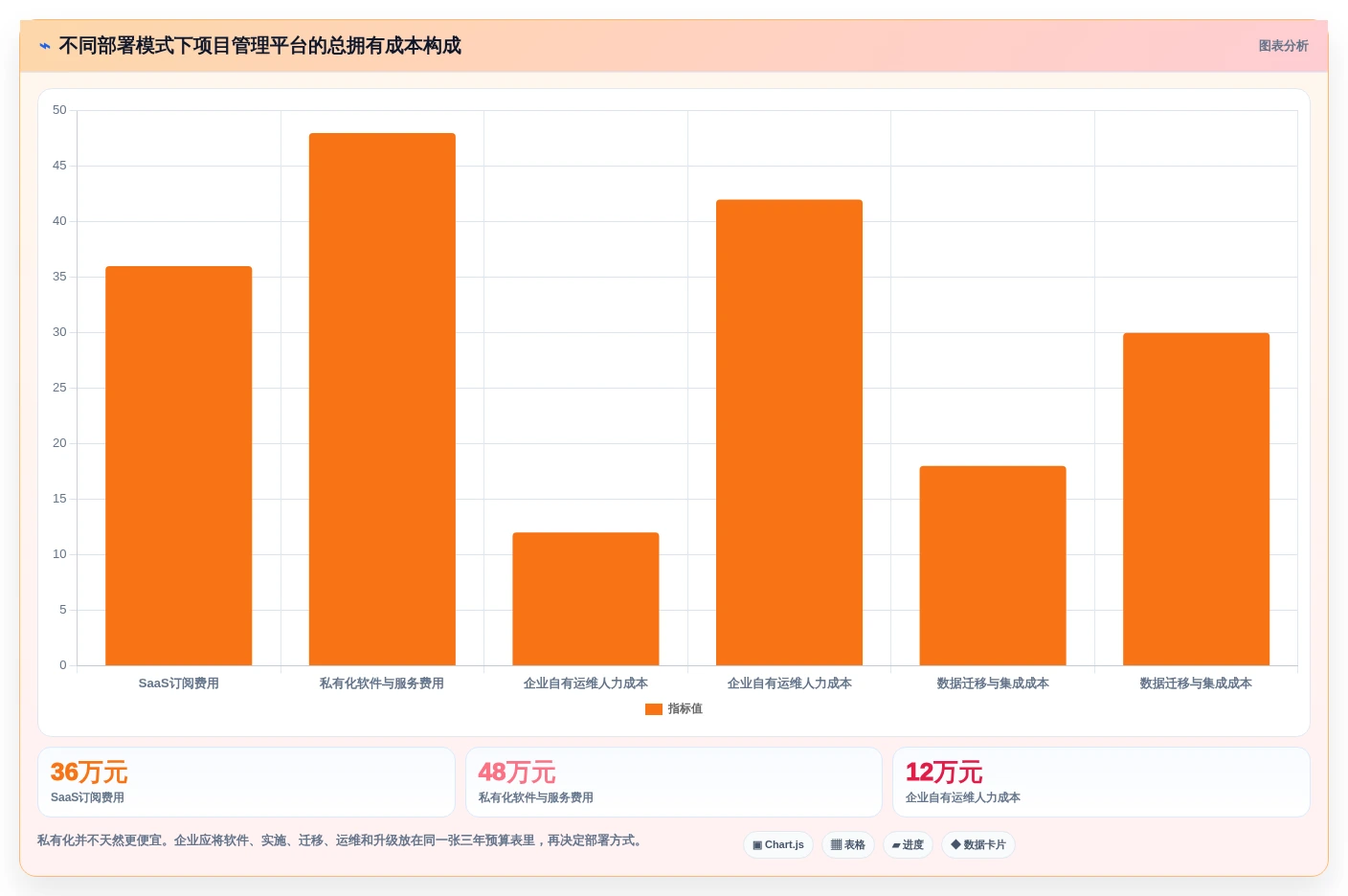Click the x-axis label SaaS订阅费用
This screenshot has height=896, width=1348.
pos(179,683)
